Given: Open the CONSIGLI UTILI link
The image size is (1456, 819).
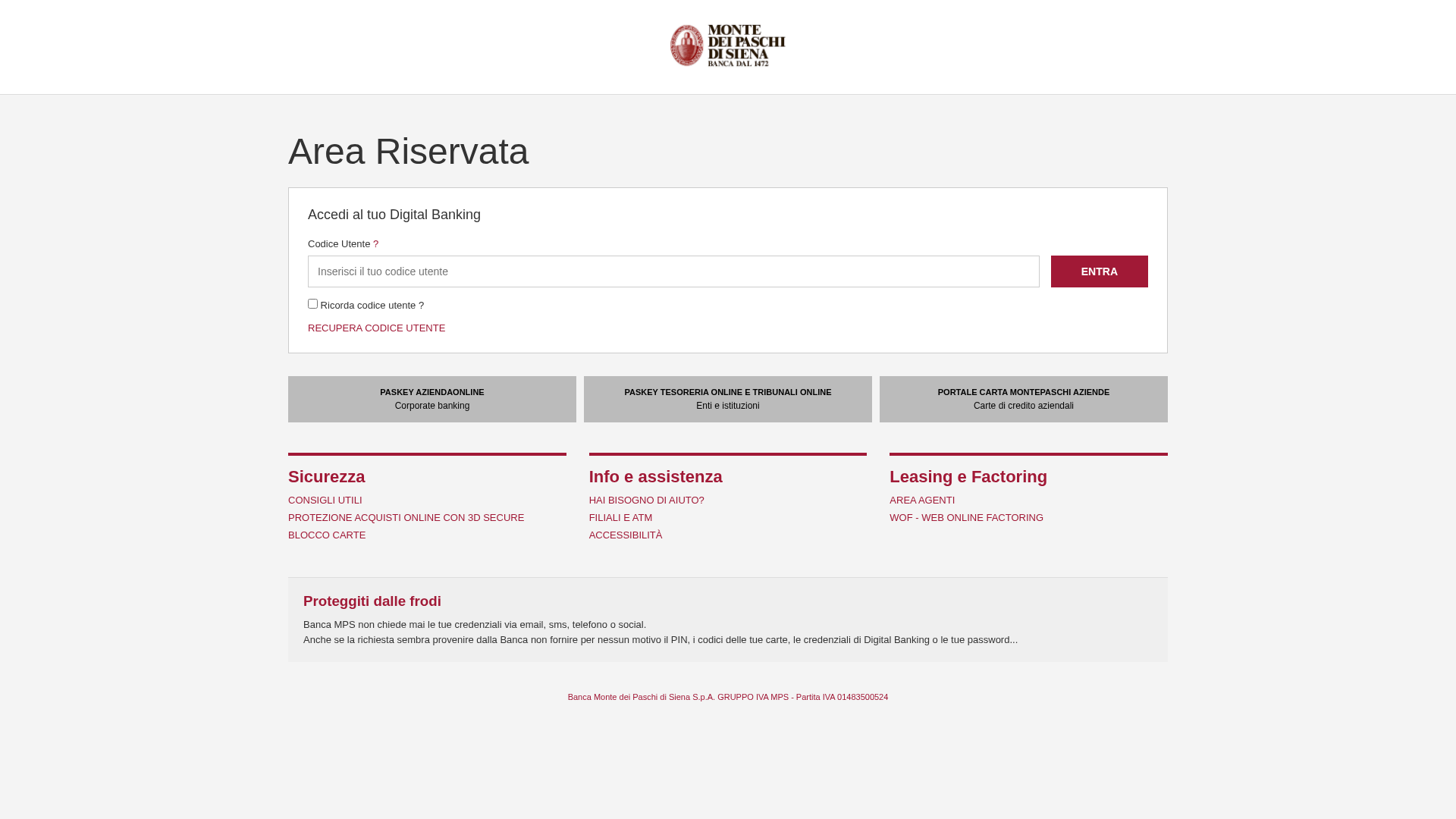Looking at the screenshot, I should (x=325, y=500).
